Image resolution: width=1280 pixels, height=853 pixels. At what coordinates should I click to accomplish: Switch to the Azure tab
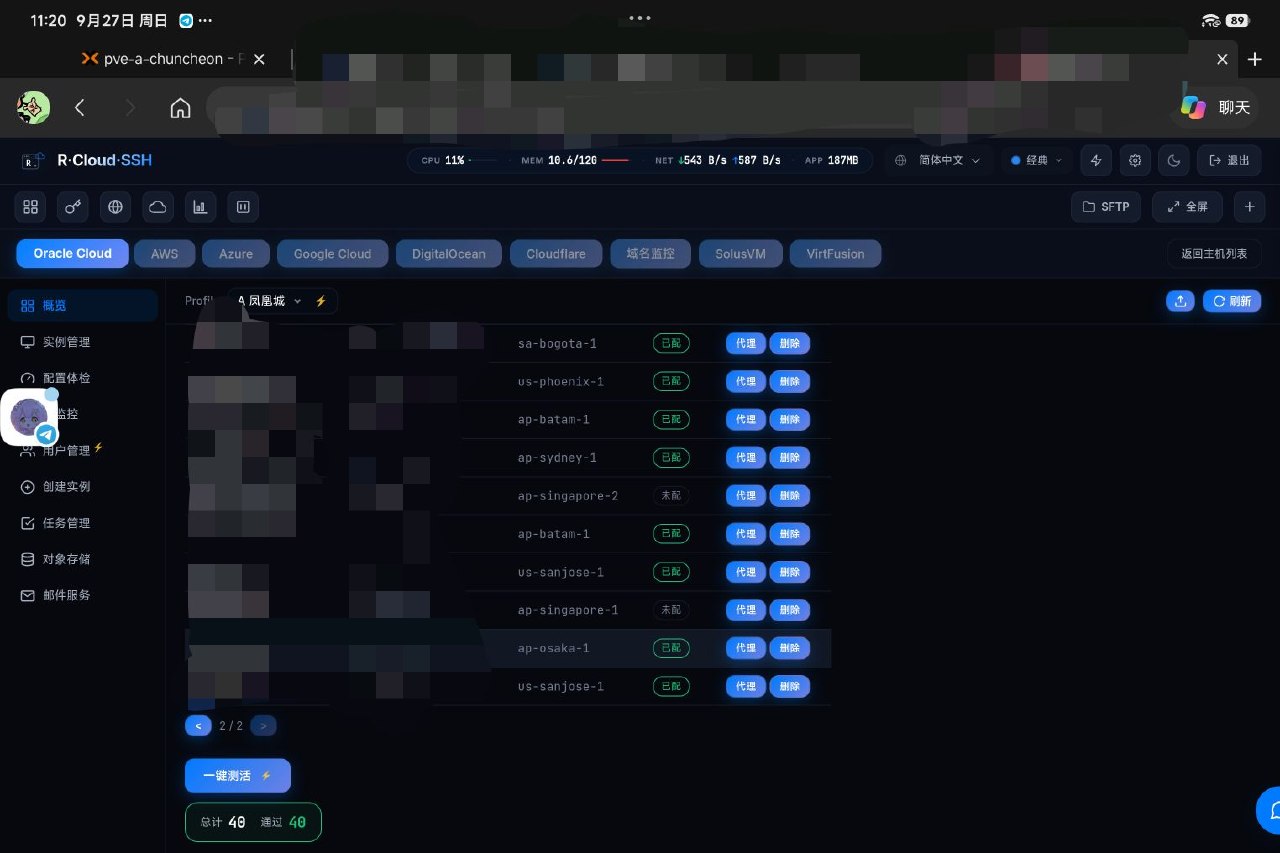(x=236, y=254)
